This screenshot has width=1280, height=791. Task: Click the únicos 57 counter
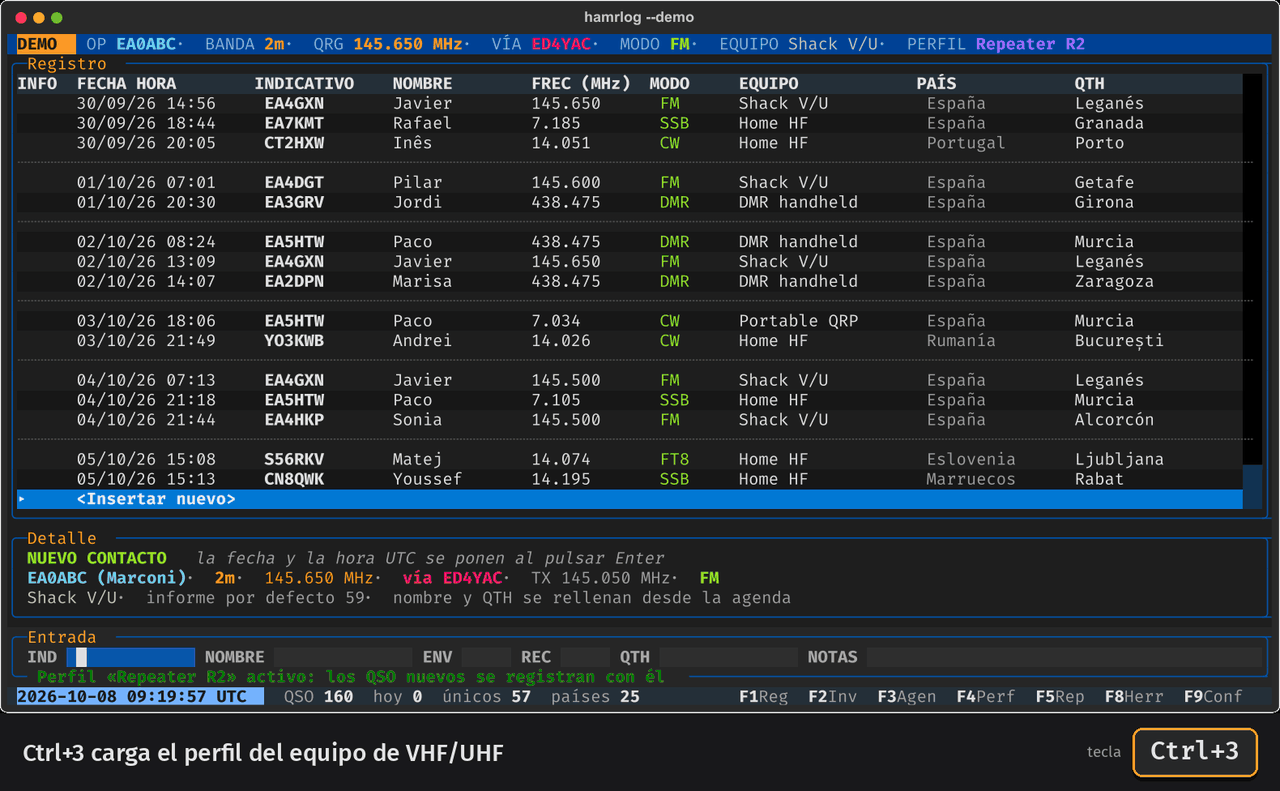487,696
